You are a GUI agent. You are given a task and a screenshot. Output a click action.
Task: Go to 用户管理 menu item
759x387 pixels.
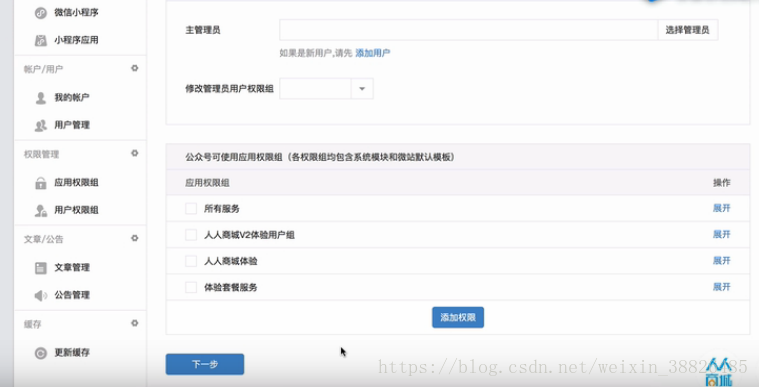[x=72, y=125]
